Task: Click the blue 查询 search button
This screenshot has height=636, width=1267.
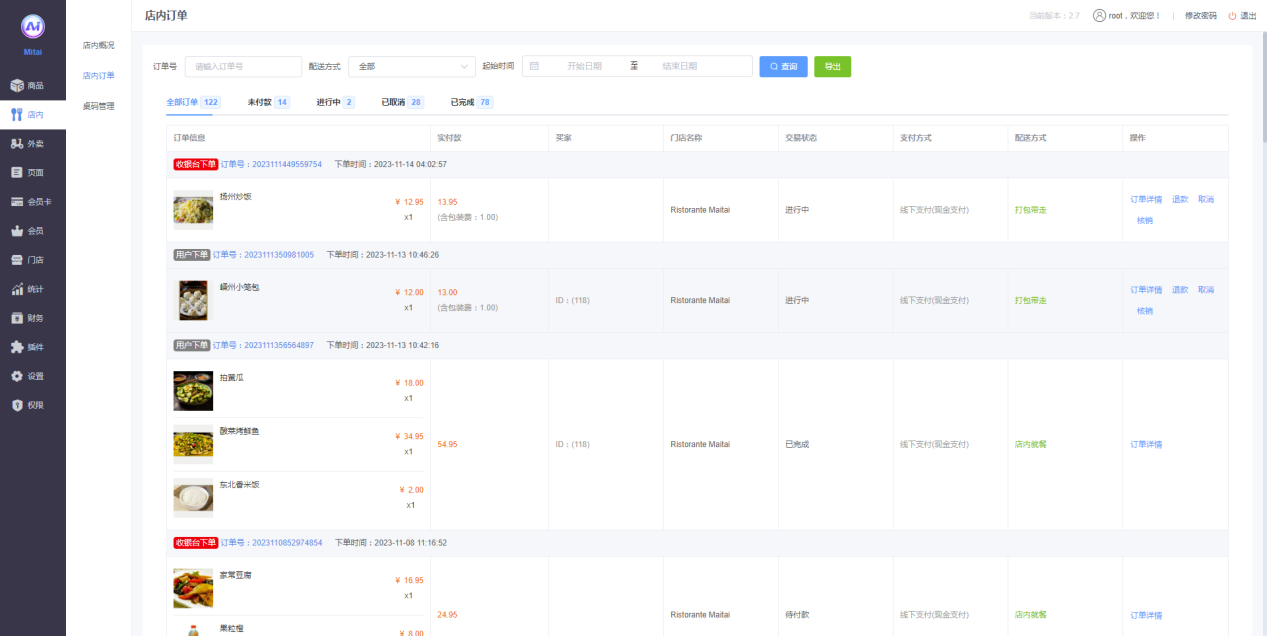Action: pos(783,66)
